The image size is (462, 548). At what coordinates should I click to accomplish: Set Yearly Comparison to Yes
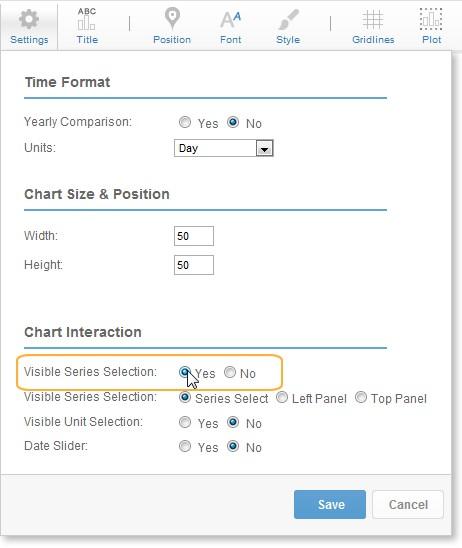tap(185, 122)
